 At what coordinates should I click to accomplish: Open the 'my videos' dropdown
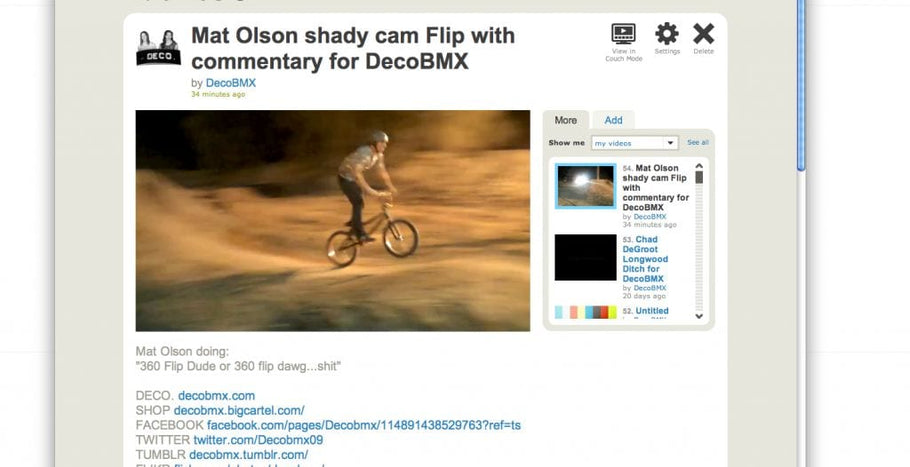point(634,143)
